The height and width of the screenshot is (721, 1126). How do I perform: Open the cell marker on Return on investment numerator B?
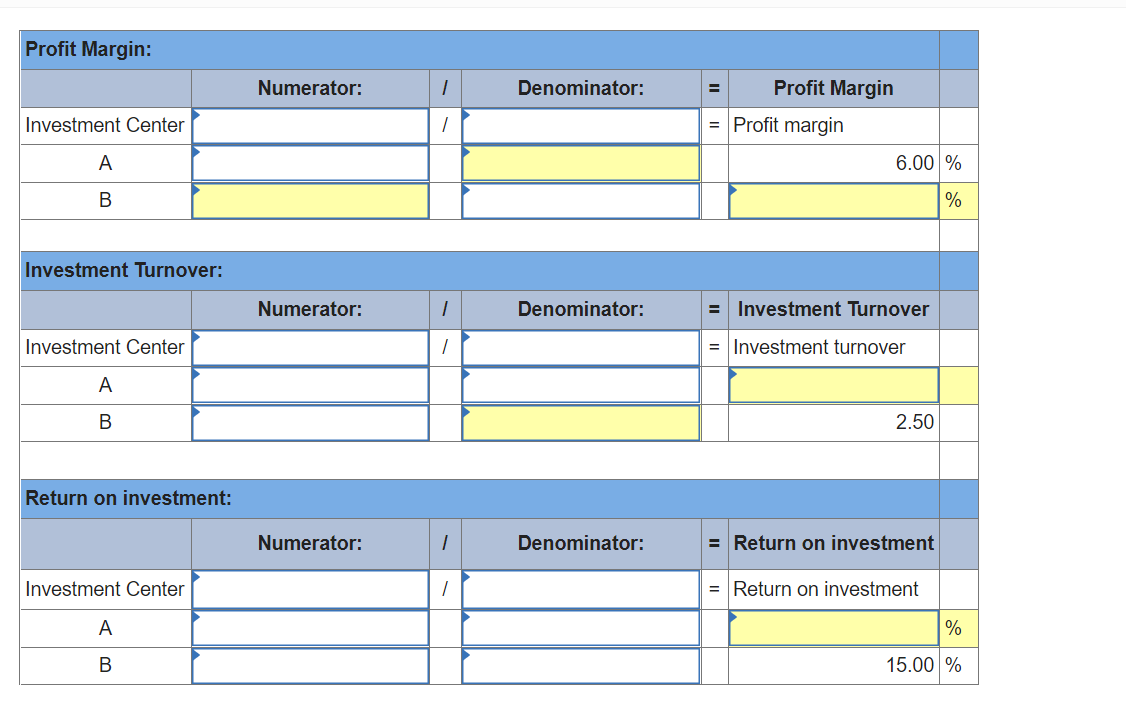[198, 657]
